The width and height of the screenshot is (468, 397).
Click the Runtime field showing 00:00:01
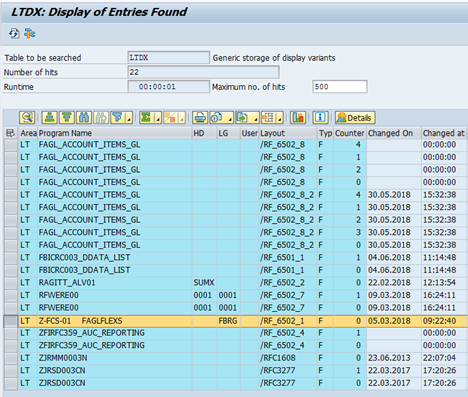(169, 87)
